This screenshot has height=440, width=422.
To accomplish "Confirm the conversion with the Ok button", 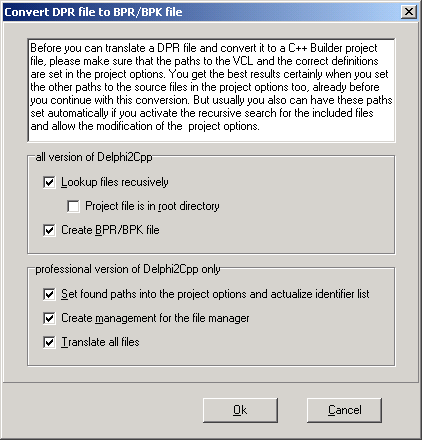I will pos(240,410).
